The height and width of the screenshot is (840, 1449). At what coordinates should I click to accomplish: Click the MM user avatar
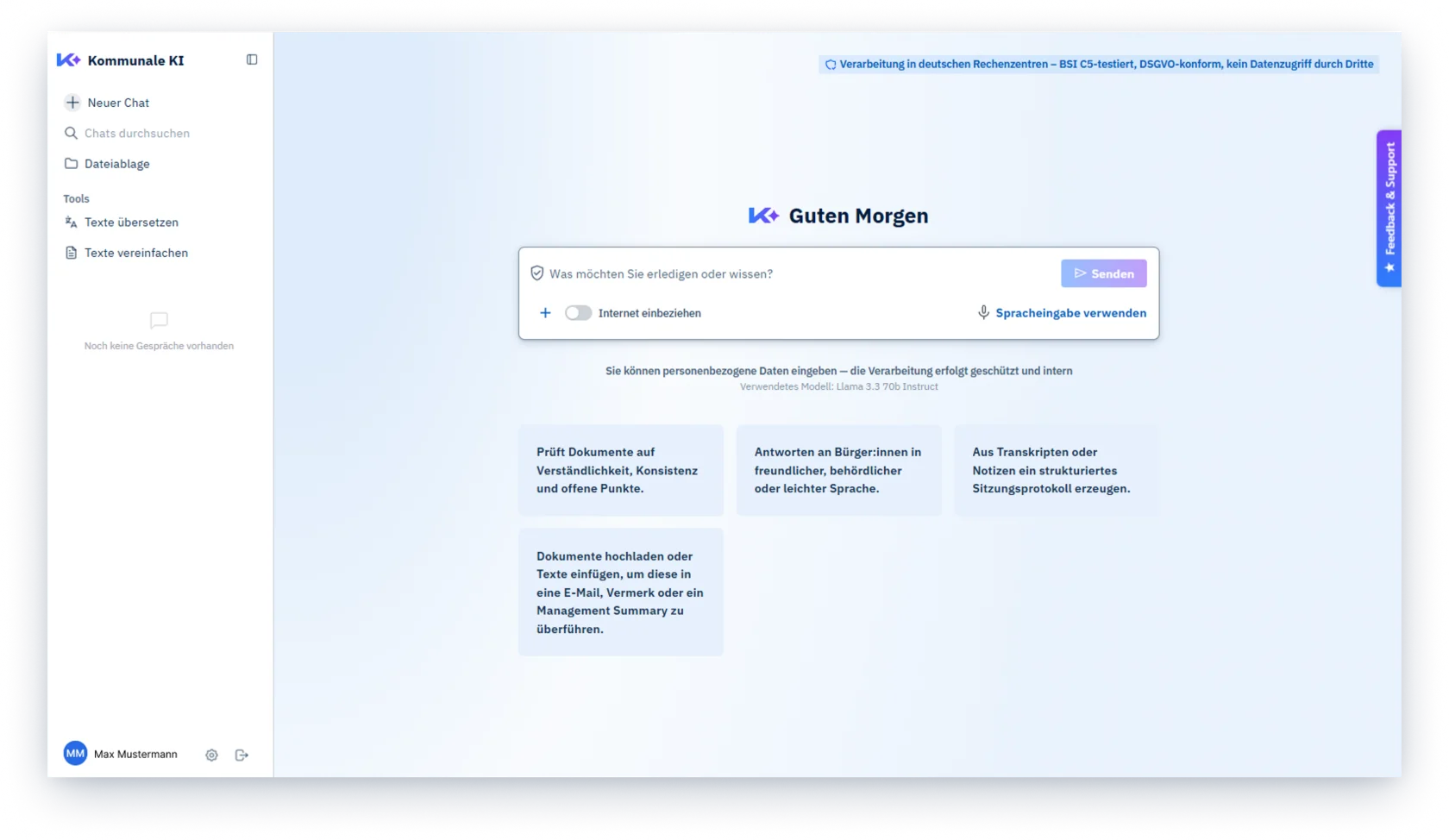tap(75, 754)
